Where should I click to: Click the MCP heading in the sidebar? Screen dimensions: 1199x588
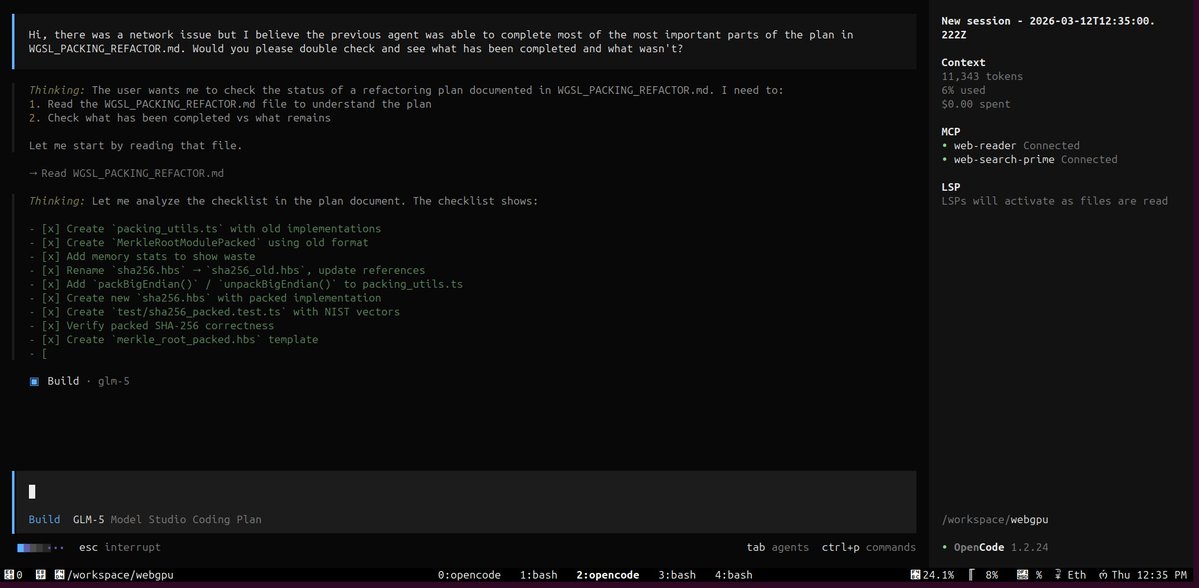950,132
